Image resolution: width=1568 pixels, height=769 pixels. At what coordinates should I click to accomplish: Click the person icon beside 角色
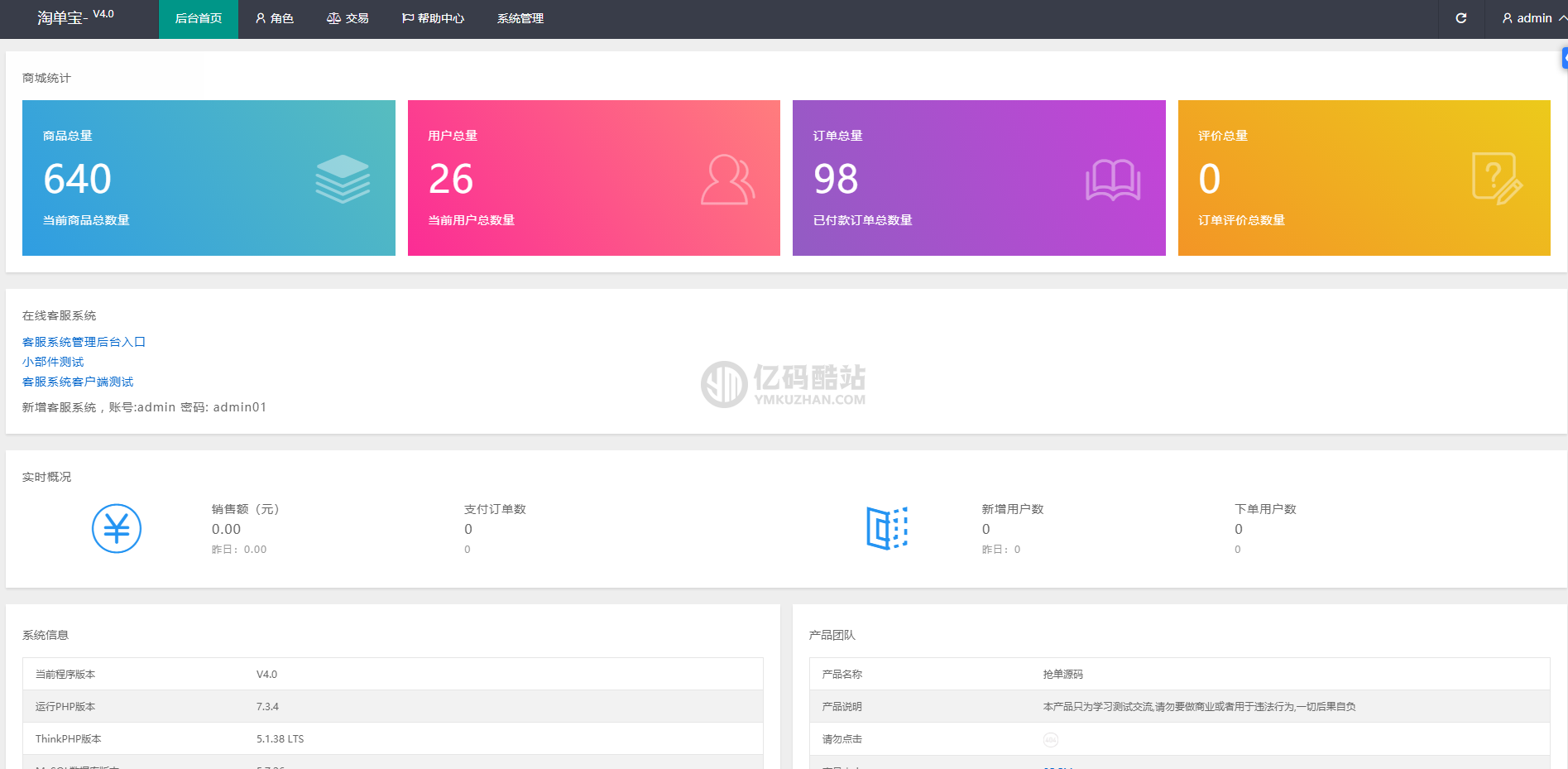click(261, 18)
